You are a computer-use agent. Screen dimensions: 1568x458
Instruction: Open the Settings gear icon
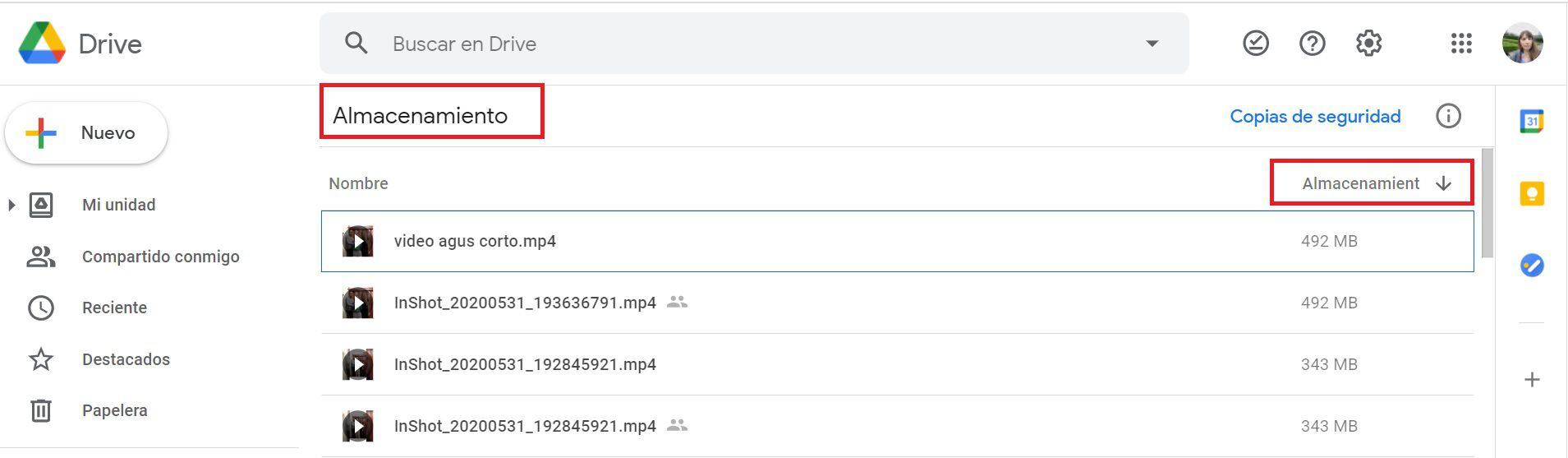click(x=1368, y=43)
